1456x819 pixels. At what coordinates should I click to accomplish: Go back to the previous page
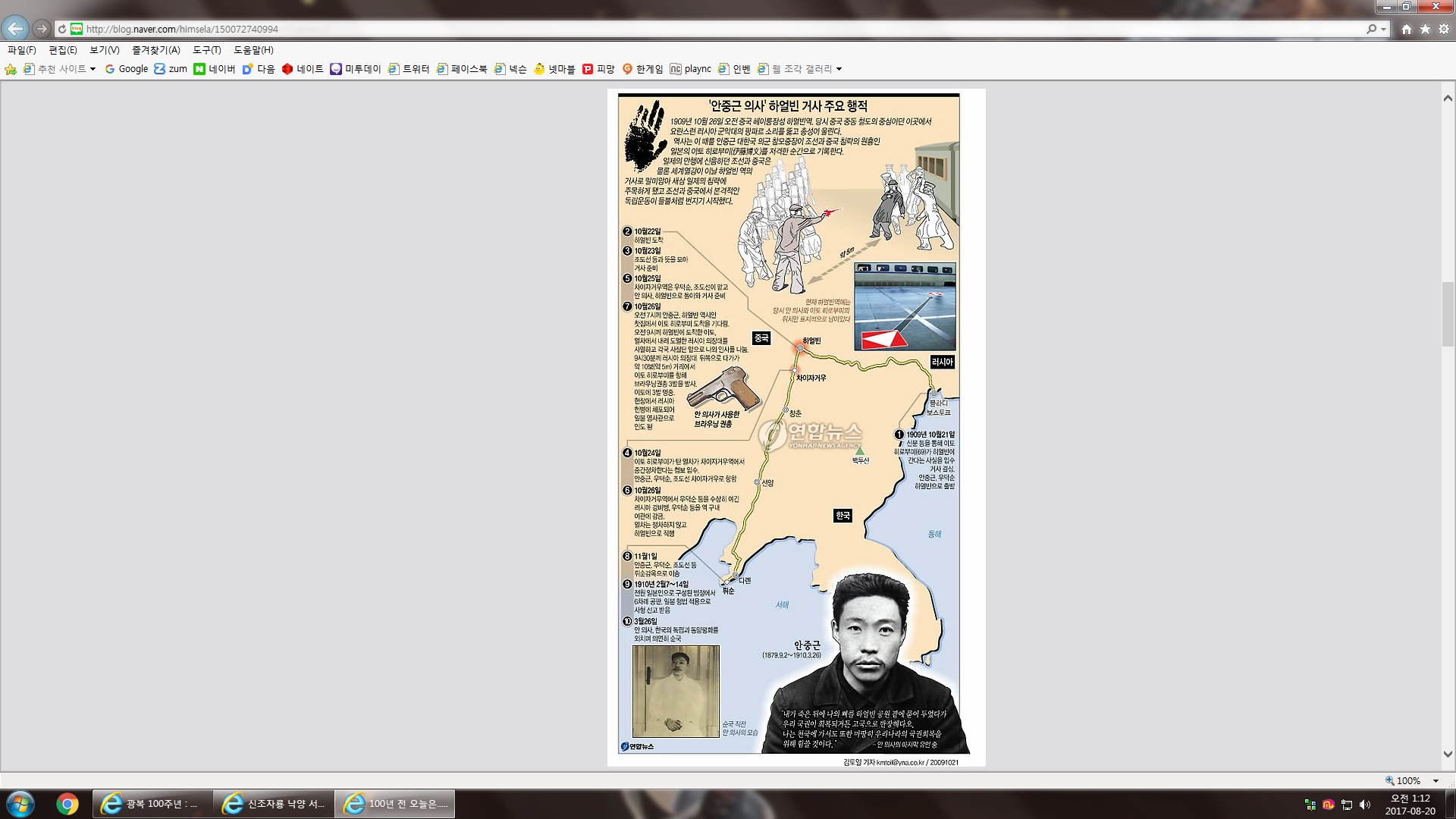coord(15,29)
